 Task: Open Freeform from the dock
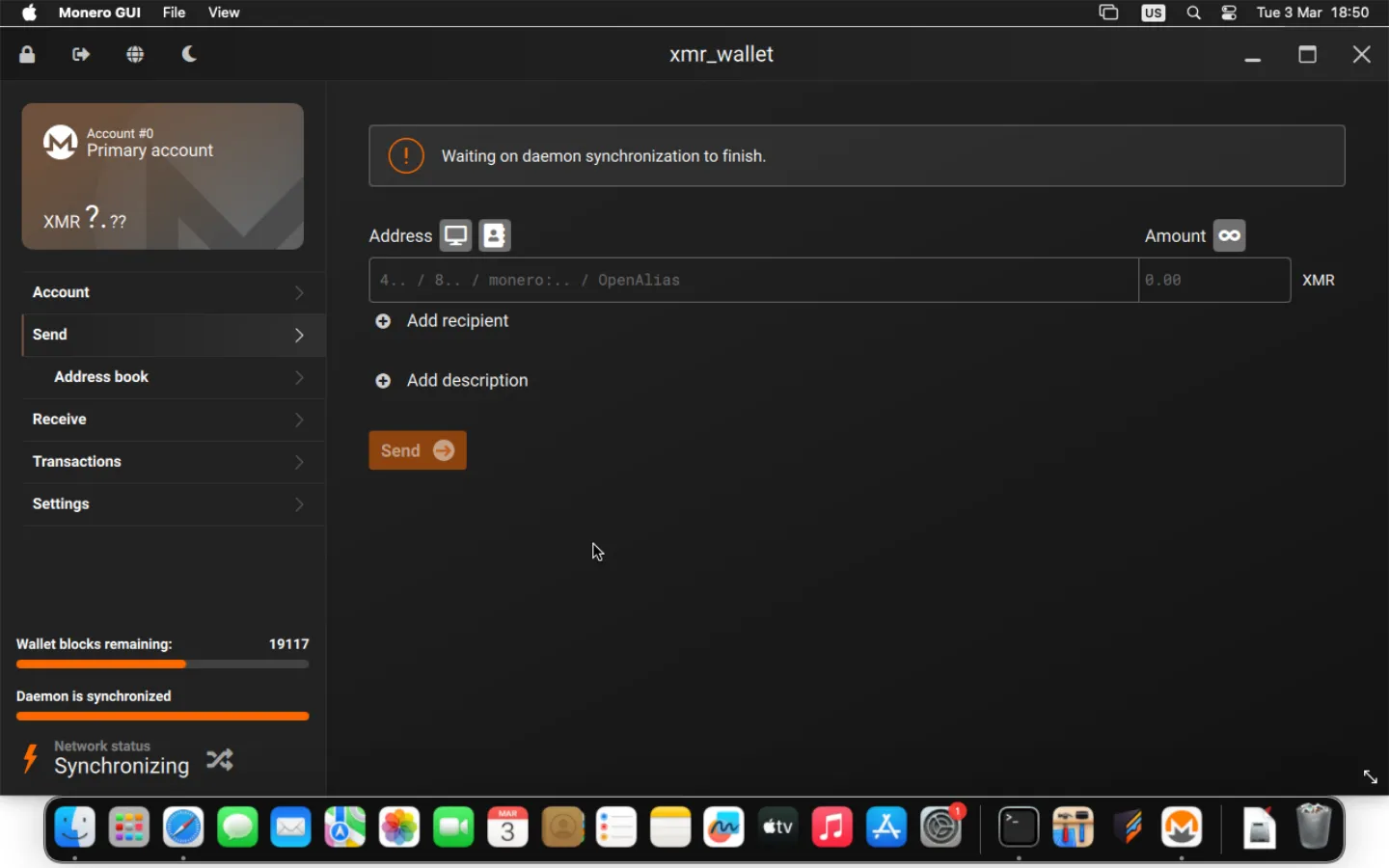pyautogui.click(x=724, y=827)
